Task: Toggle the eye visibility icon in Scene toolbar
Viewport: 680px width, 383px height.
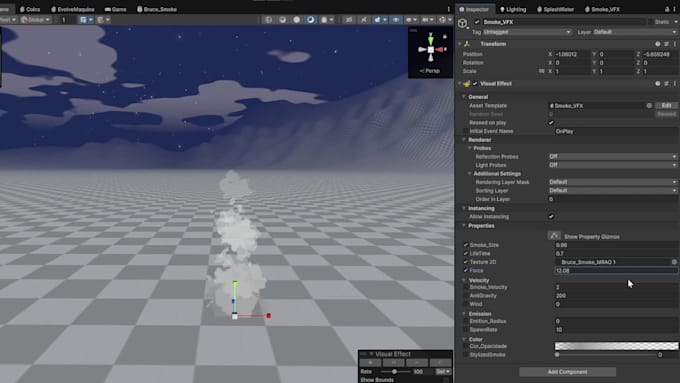Action: coord(396,20)
